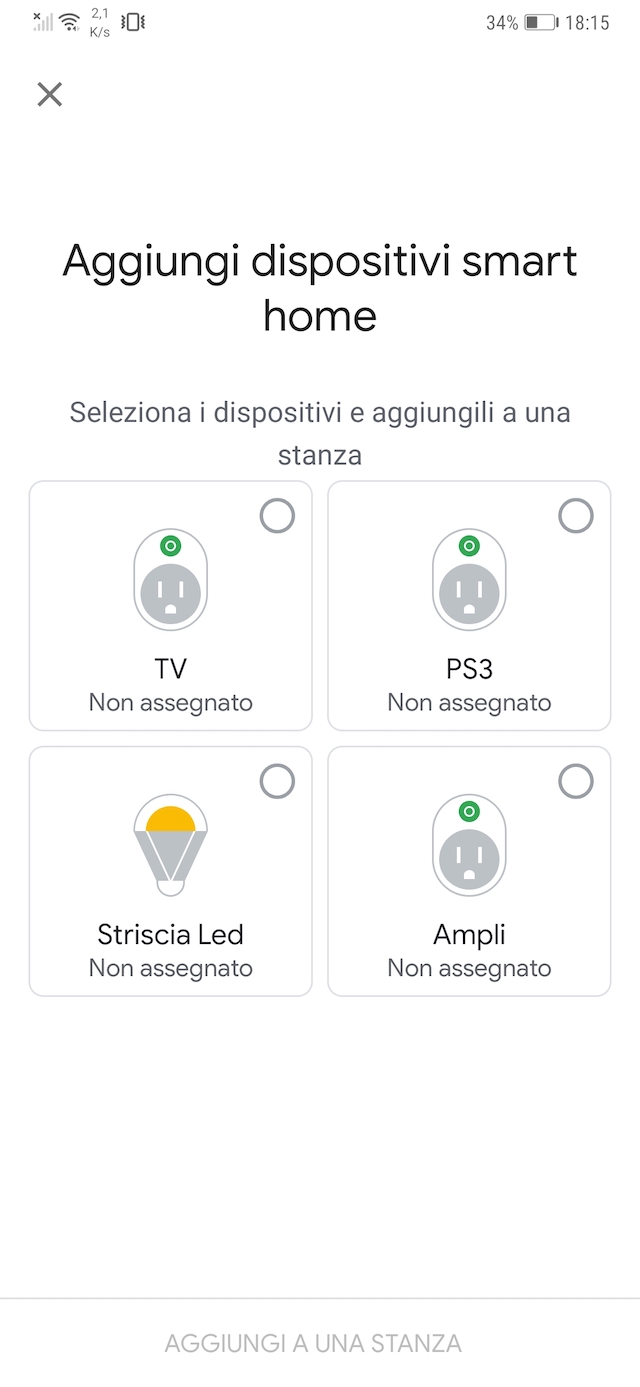Screen dimensions: 640x1387
Task: Tap the TV device name label
Action: [170, 670]
